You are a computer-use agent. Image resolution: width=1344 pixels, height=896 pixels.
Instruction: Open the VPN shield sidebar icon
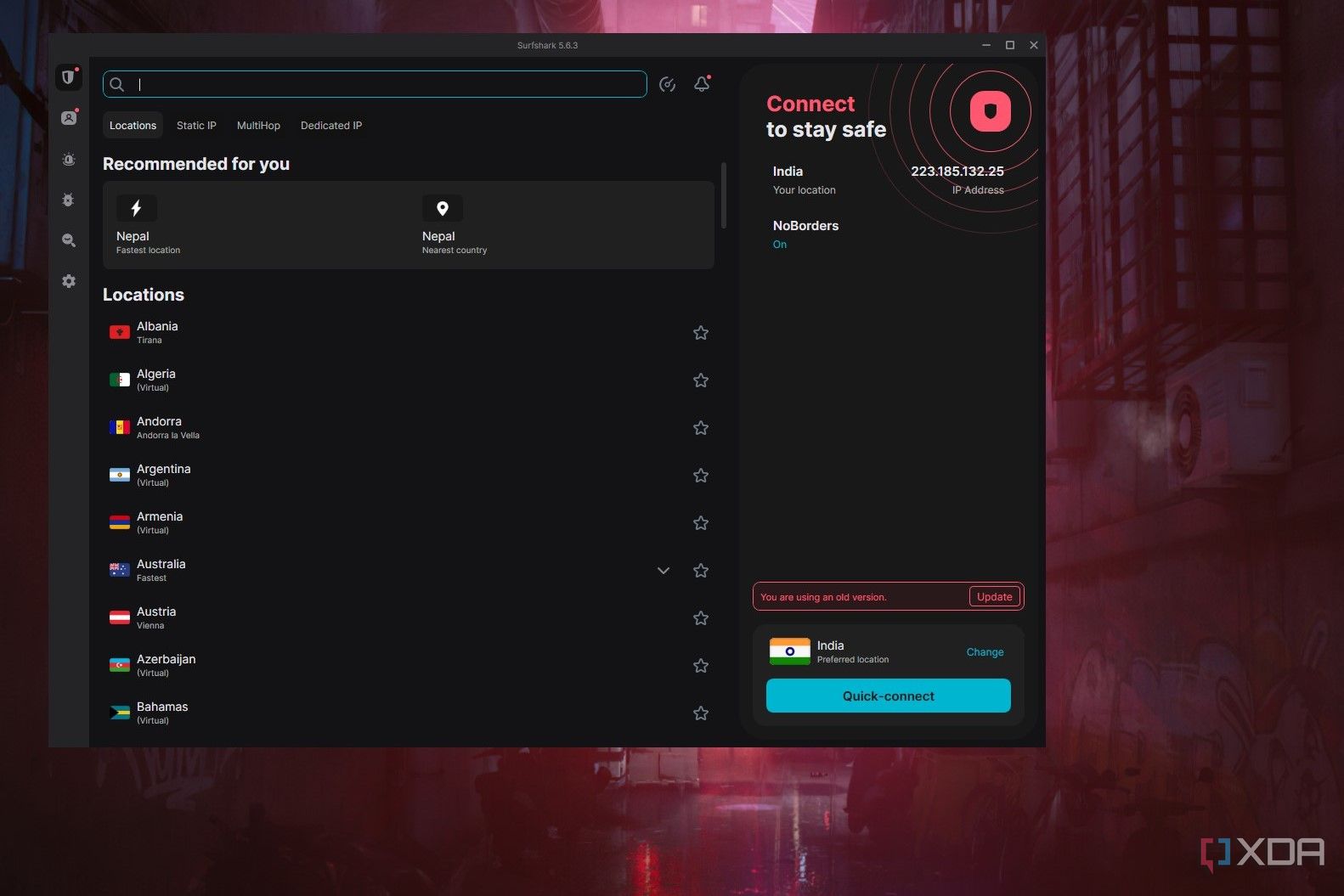click(x=69, y=77)
